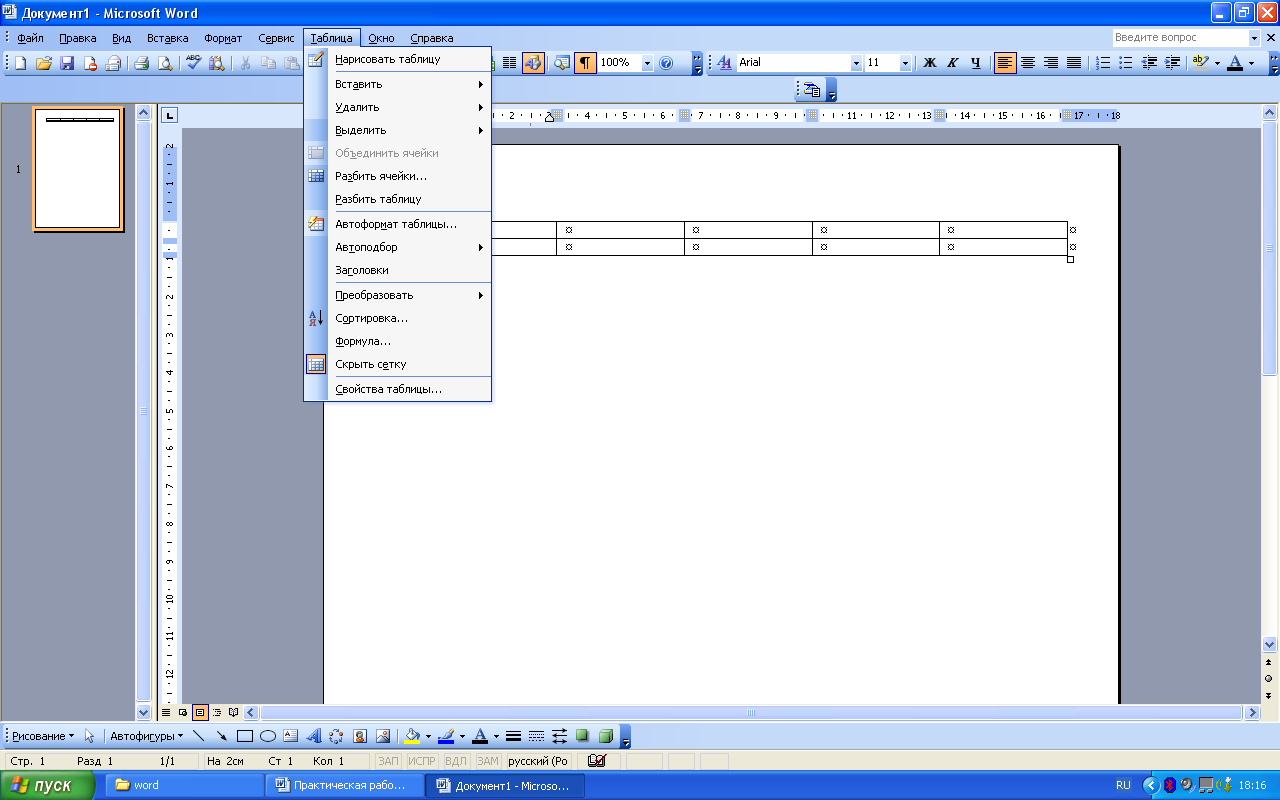Toggle the numbered list button
Image resolution: width=1280 pixels, height=800 pixels.
(x=1103, y=63)
